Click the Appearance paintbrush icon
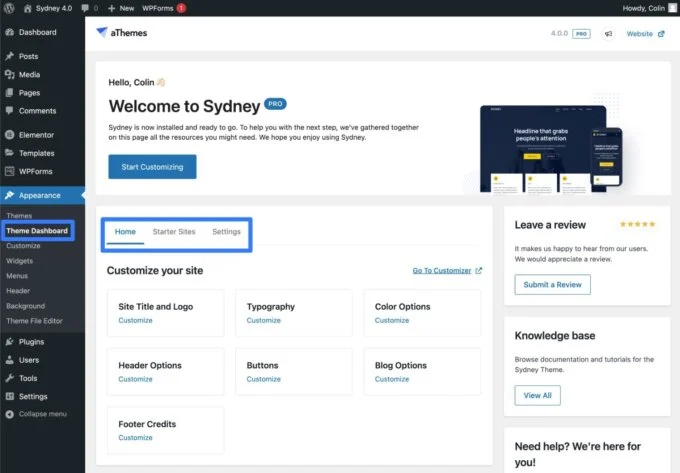 click(x=10, y=195)
